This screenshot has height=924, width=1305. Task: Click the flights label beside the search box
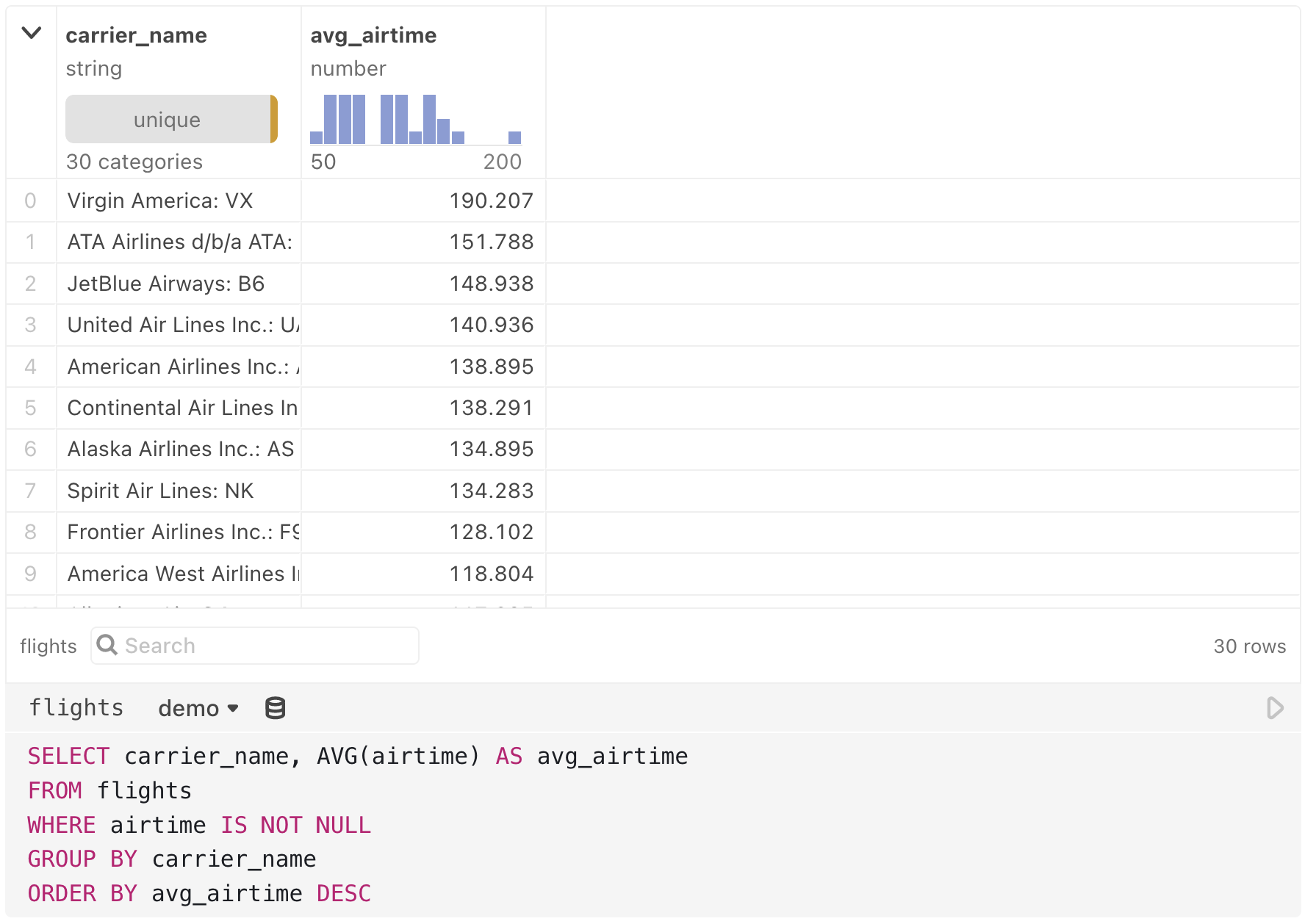48,646
